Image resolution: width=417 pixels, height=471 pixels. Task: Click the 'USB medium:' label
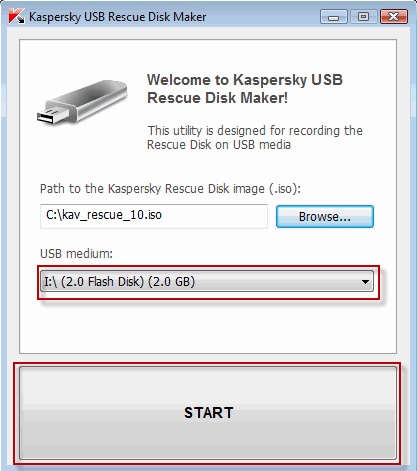(x=76, y=254)
